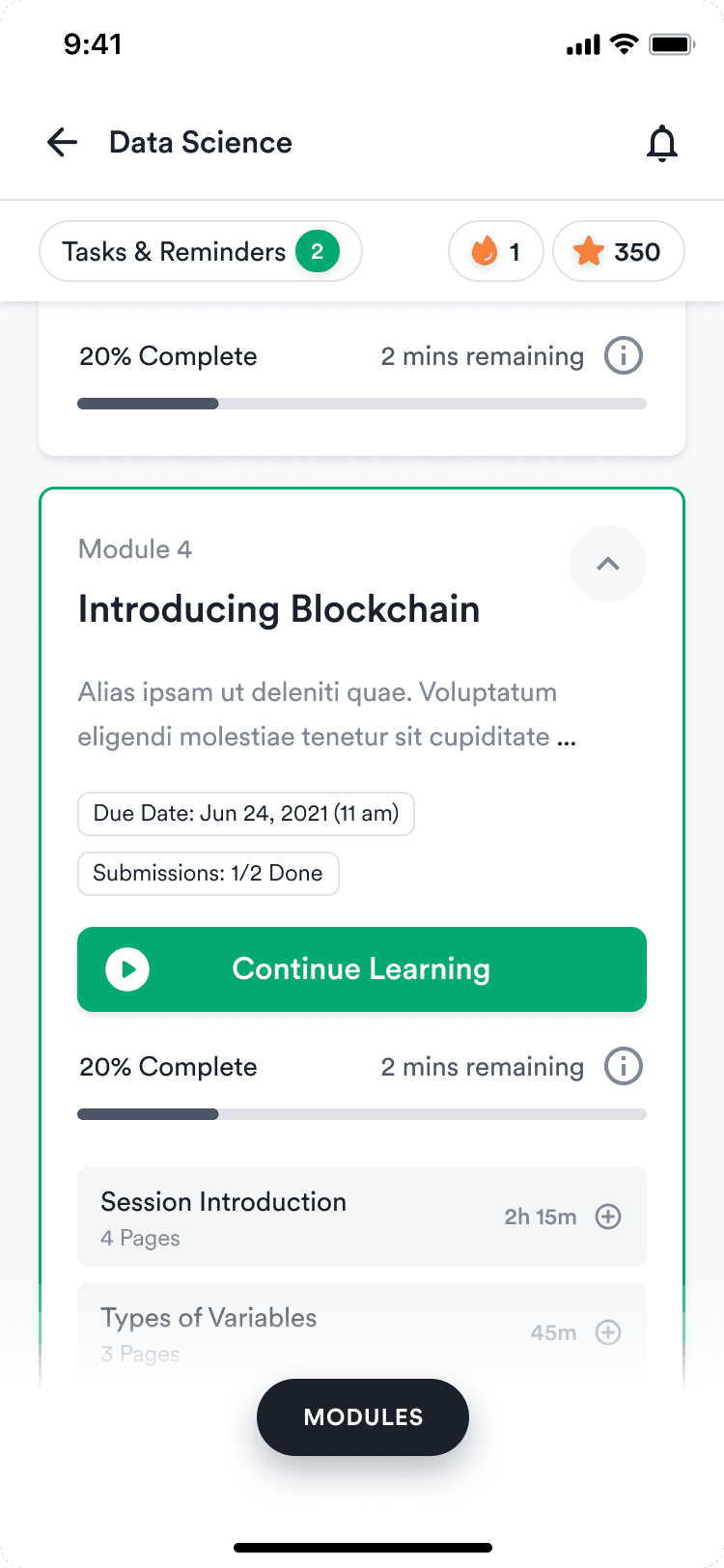Open the Introducing Blockchain module title
Image resolution: width=724 pixels, height=1568 pixels.
coord(279,610)
